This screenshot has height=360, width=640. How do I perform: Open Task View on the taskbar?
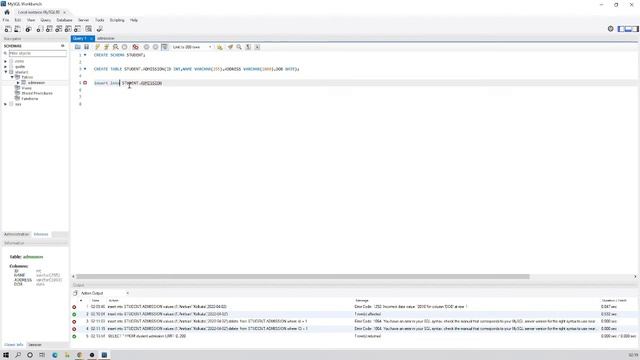tap(42, 355)
